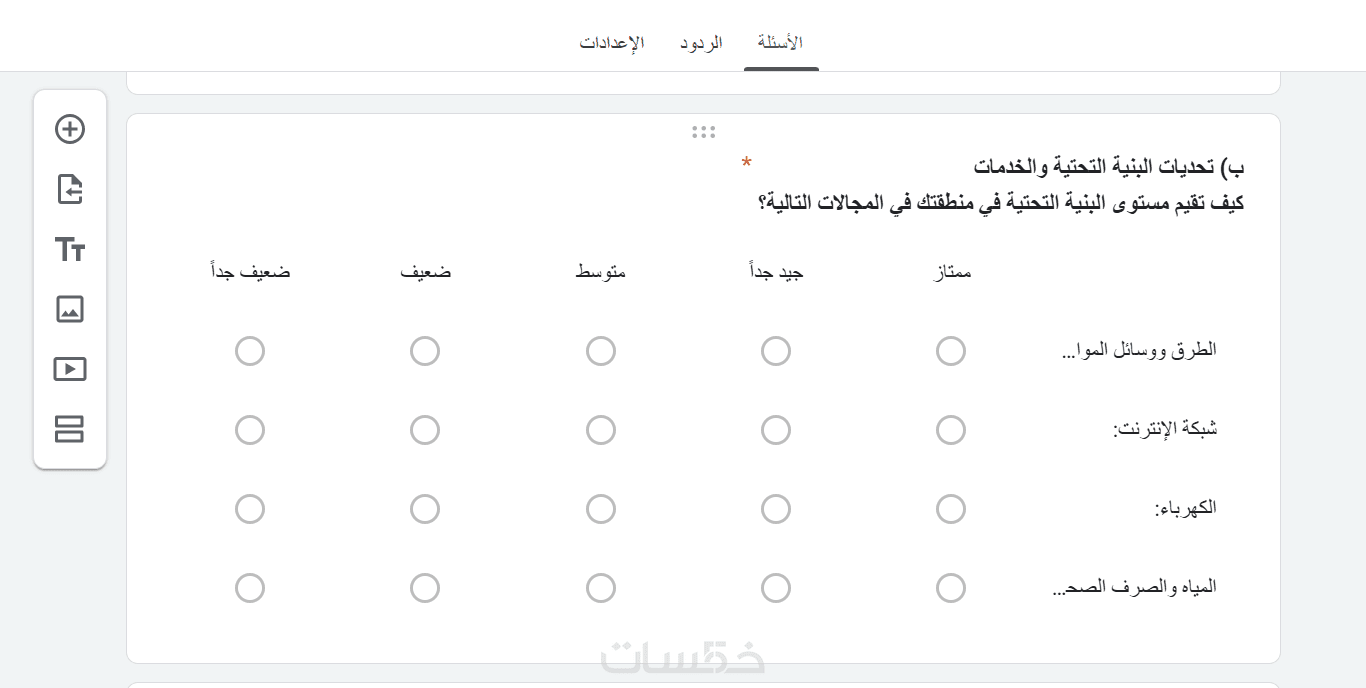This screenshot has height=688, width=1366.
Task: Open the الردود tab
Action: tap(701, 43)
